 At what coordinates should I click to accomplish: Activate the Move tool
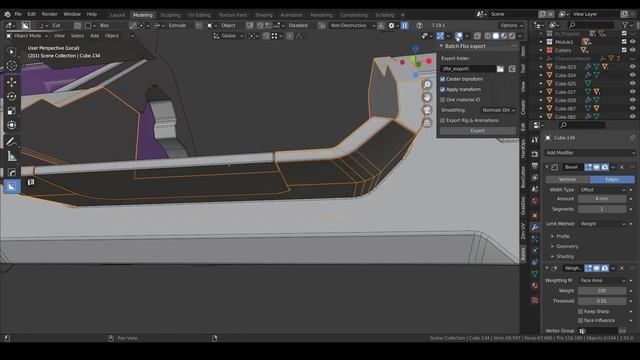[11, 82]
